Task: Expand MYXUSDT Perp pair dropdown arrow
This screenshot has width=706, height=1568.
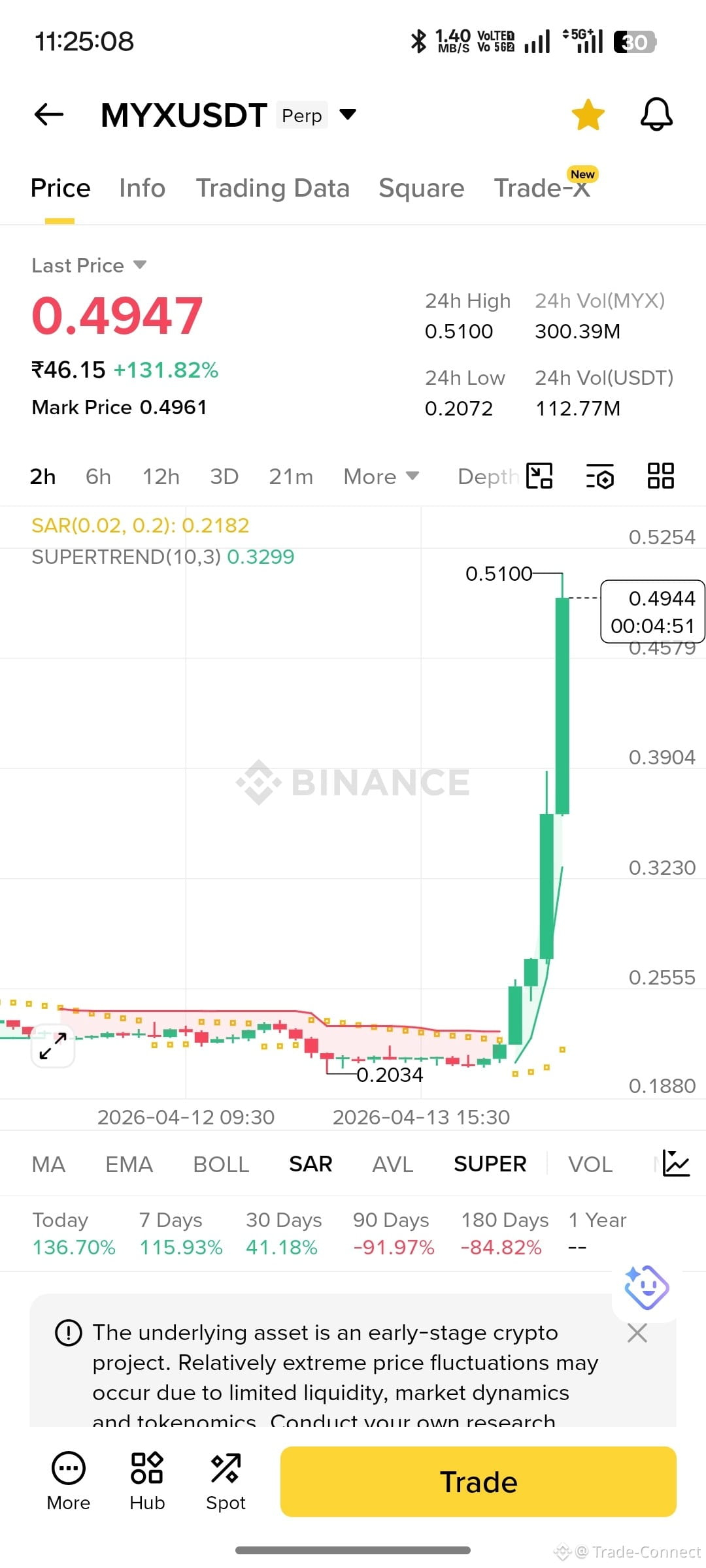Action: [348, 115]
